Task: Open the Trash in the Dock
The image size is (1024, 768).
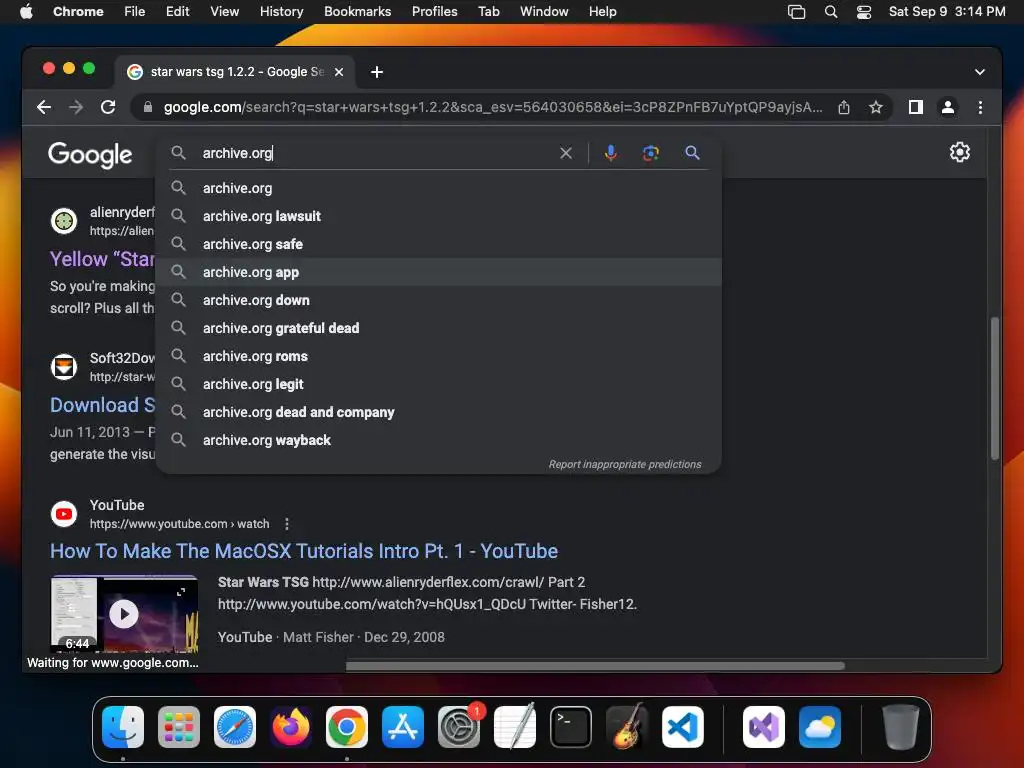Action: coord(901,727)
